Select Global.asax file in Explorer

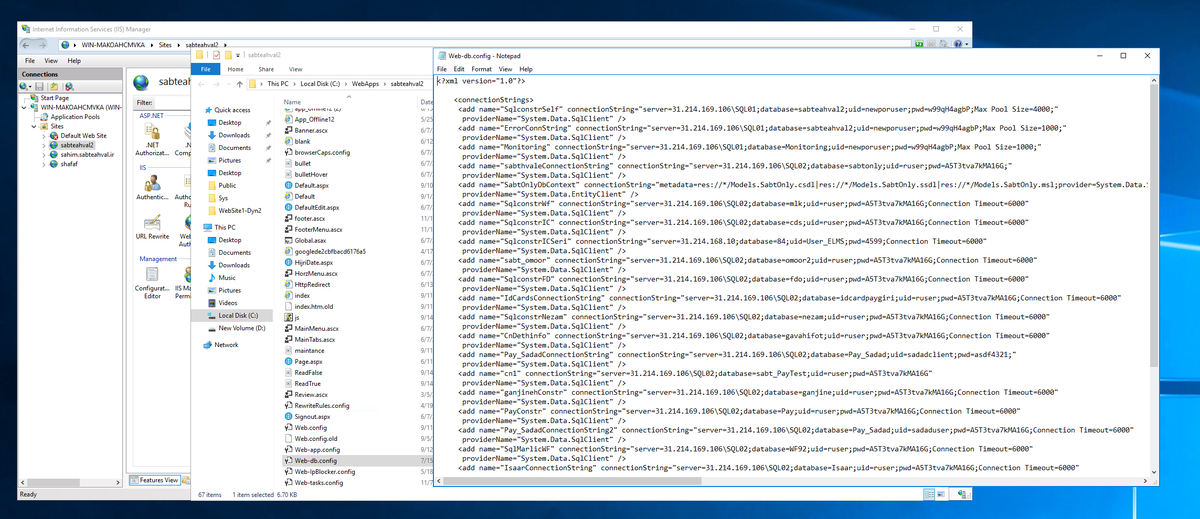[311, 240]
